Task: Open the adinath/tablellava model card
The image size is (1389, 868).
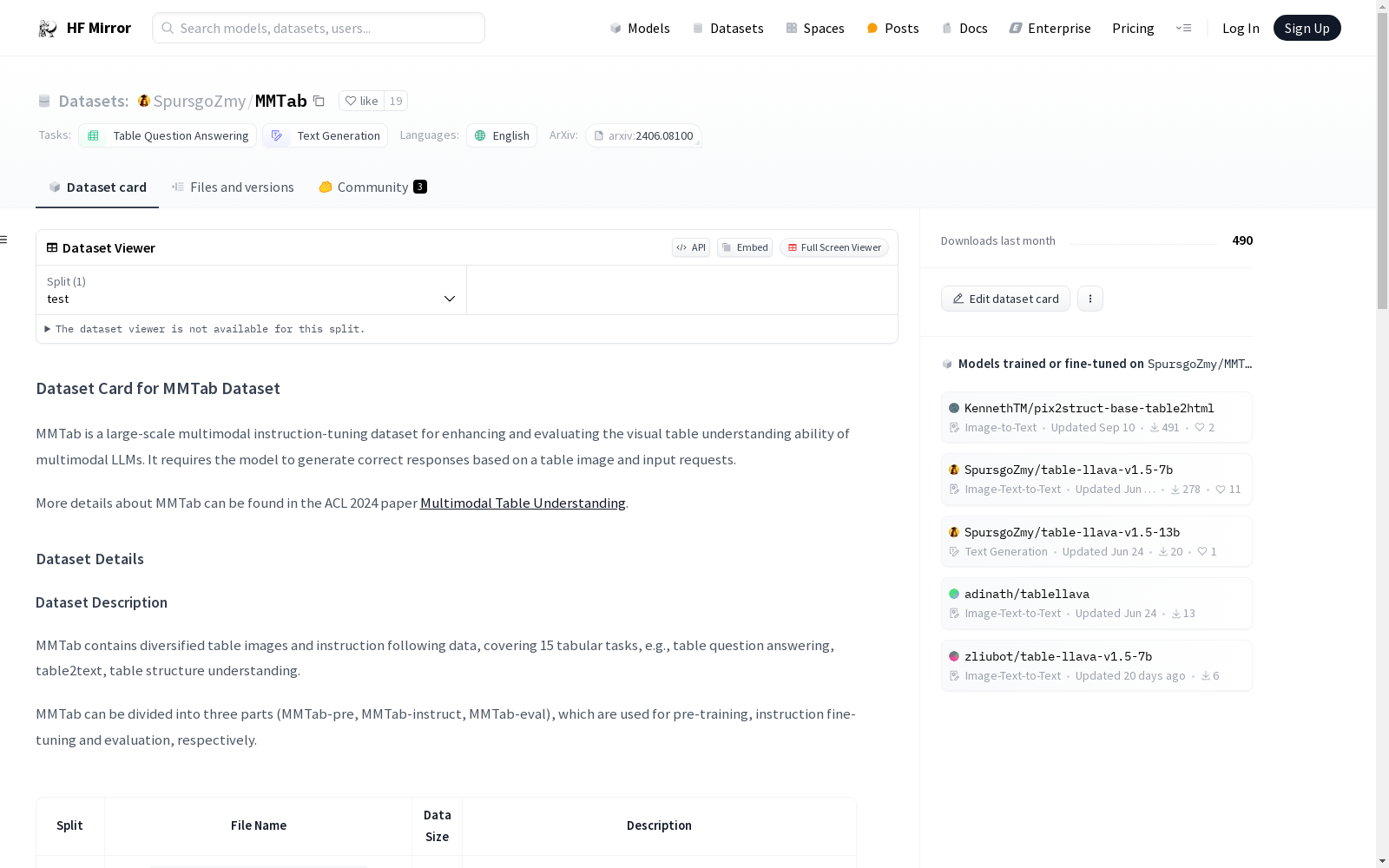Action: [x=1096, y=603]
